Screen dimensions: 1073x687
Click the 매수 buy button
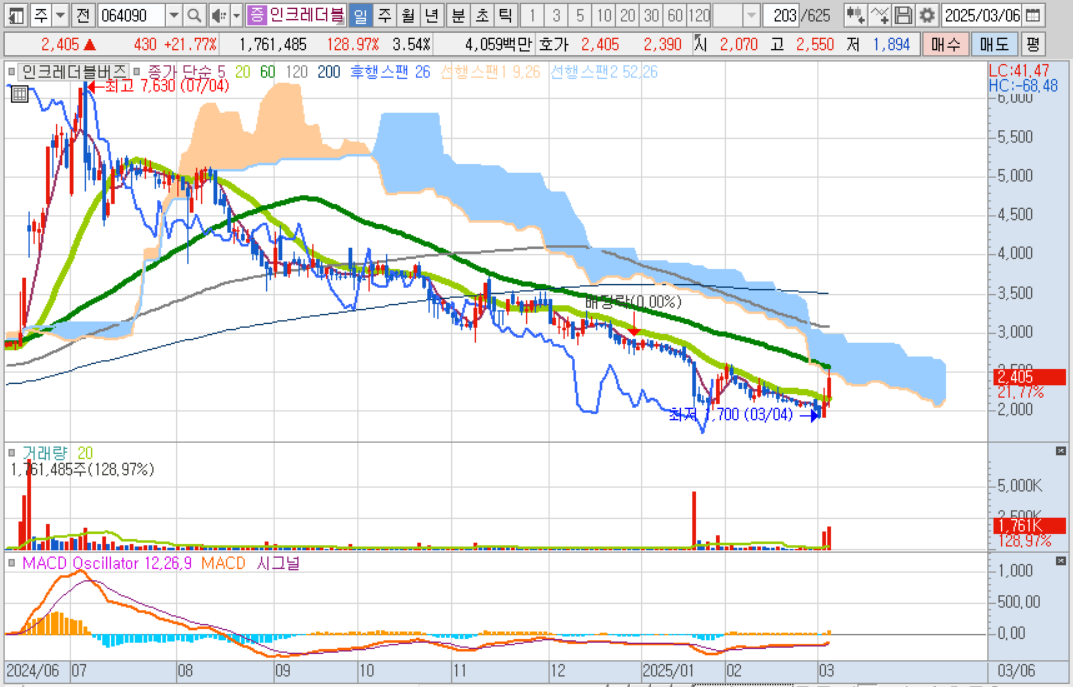(x=946, y=44)
